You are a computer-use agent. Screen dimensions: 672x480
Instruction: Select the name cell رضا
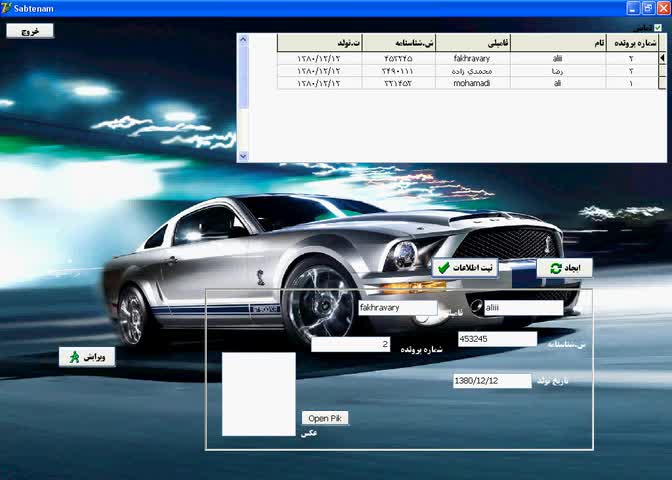point(558,71)
